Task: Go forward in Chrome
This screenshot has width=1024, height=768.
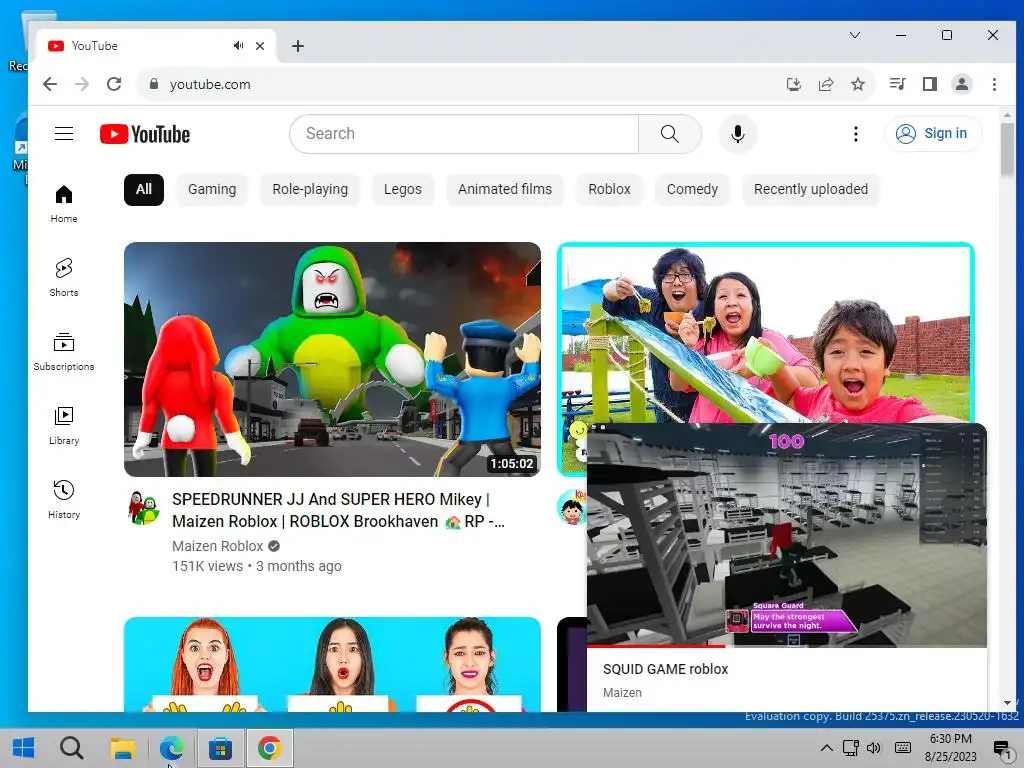Action: 82,84
